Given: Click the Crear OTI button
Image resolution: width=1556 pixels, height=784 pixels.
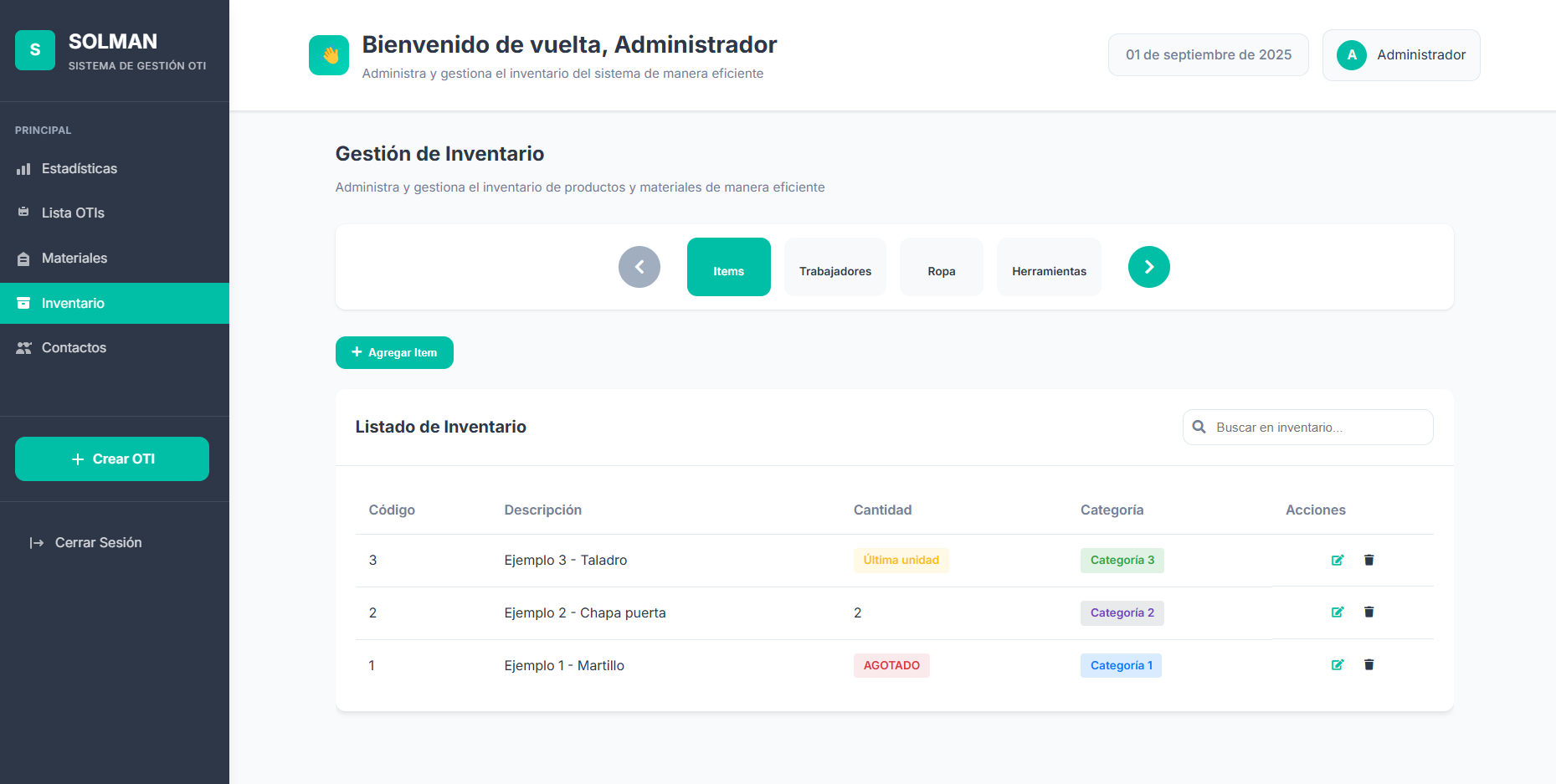Looking at the screenshot, I should (x=112, y=459).
